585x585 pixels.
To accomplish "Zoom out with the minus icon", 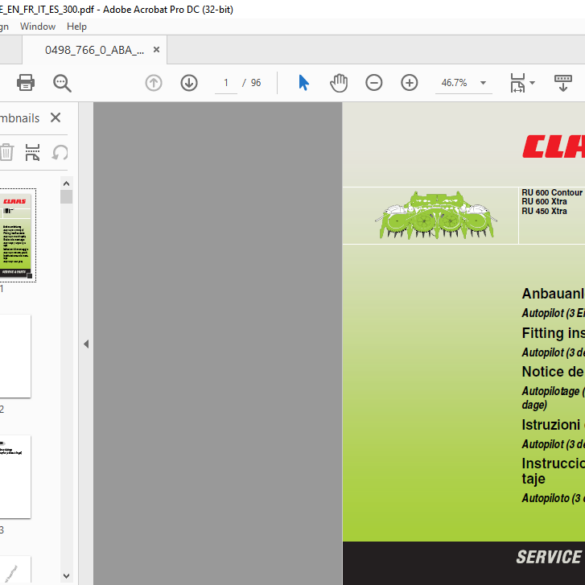I will pyautogui.click(x=374, y=82).
